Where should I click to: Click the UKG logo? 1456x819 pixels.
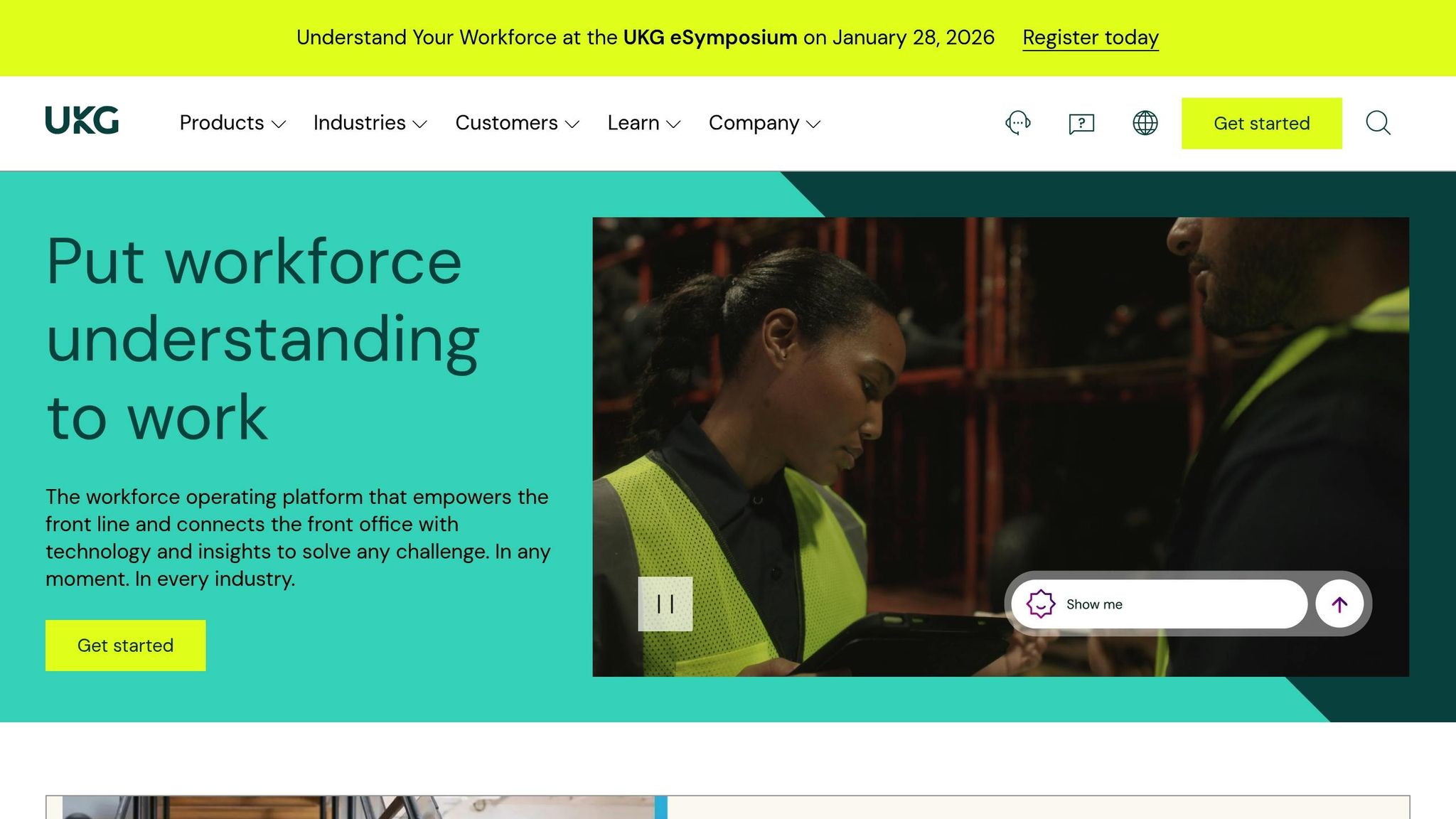tap(82, 120)
